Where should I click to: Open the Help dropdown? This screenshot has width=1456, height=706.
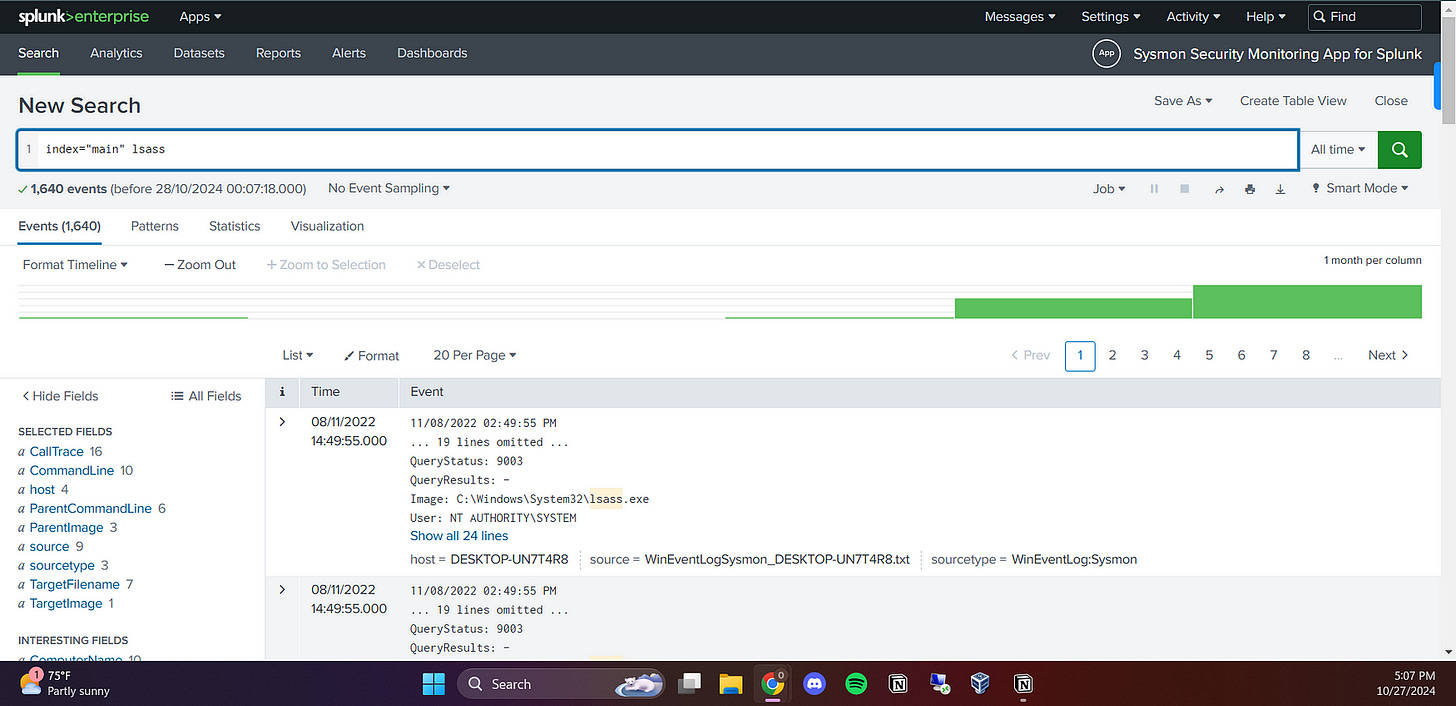[1266, 17]
